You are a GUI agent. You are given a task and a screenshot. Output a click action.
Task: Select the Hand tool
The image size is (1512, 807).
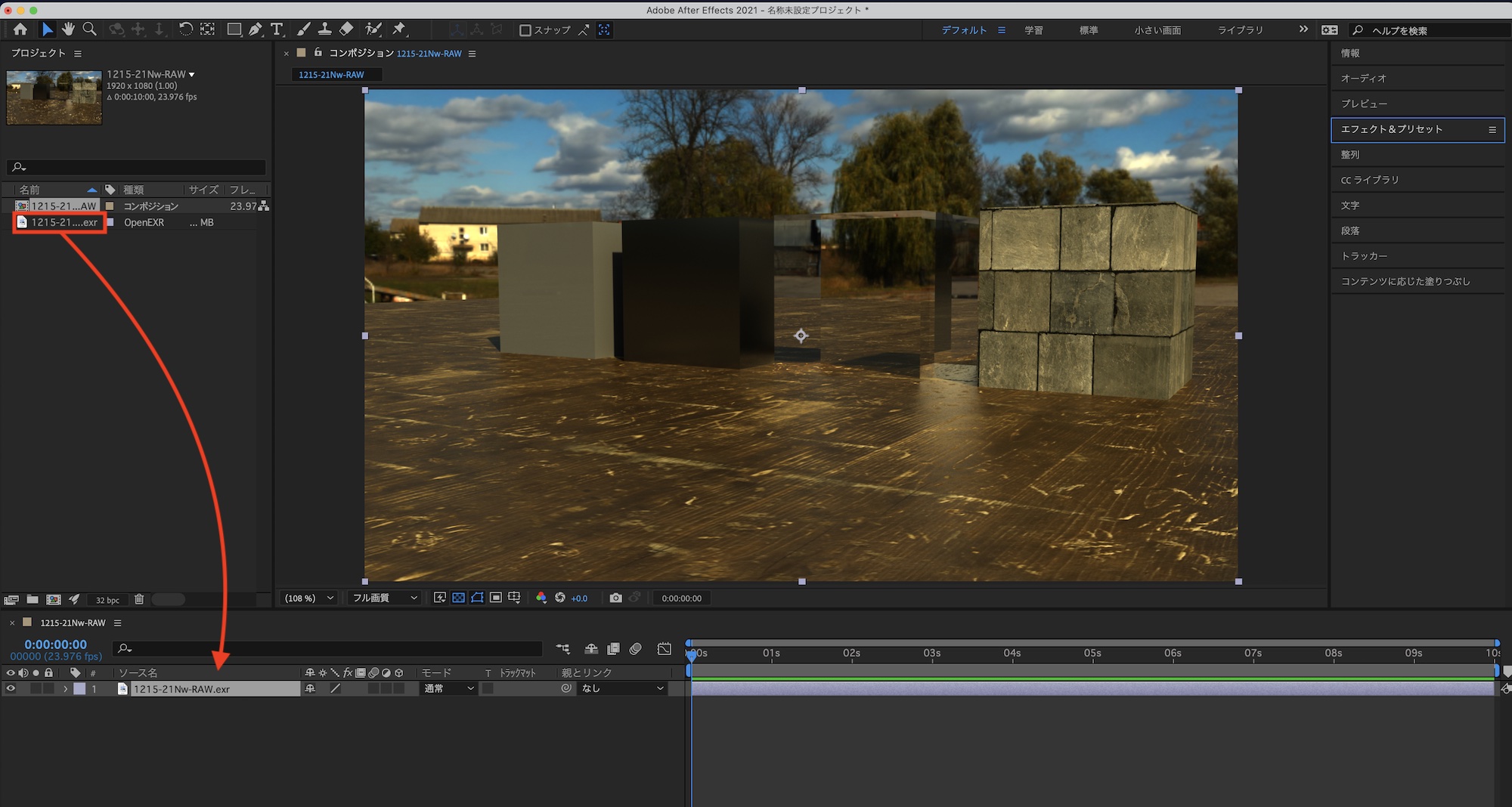point(69,29)
